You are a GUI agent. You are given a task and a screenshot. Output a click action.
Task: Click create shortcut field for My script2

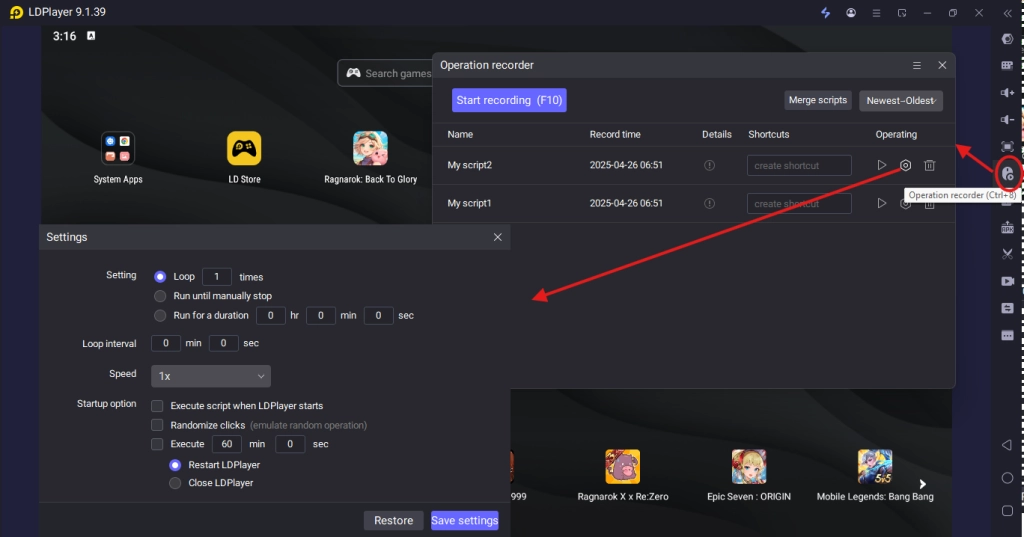point(799,165)
